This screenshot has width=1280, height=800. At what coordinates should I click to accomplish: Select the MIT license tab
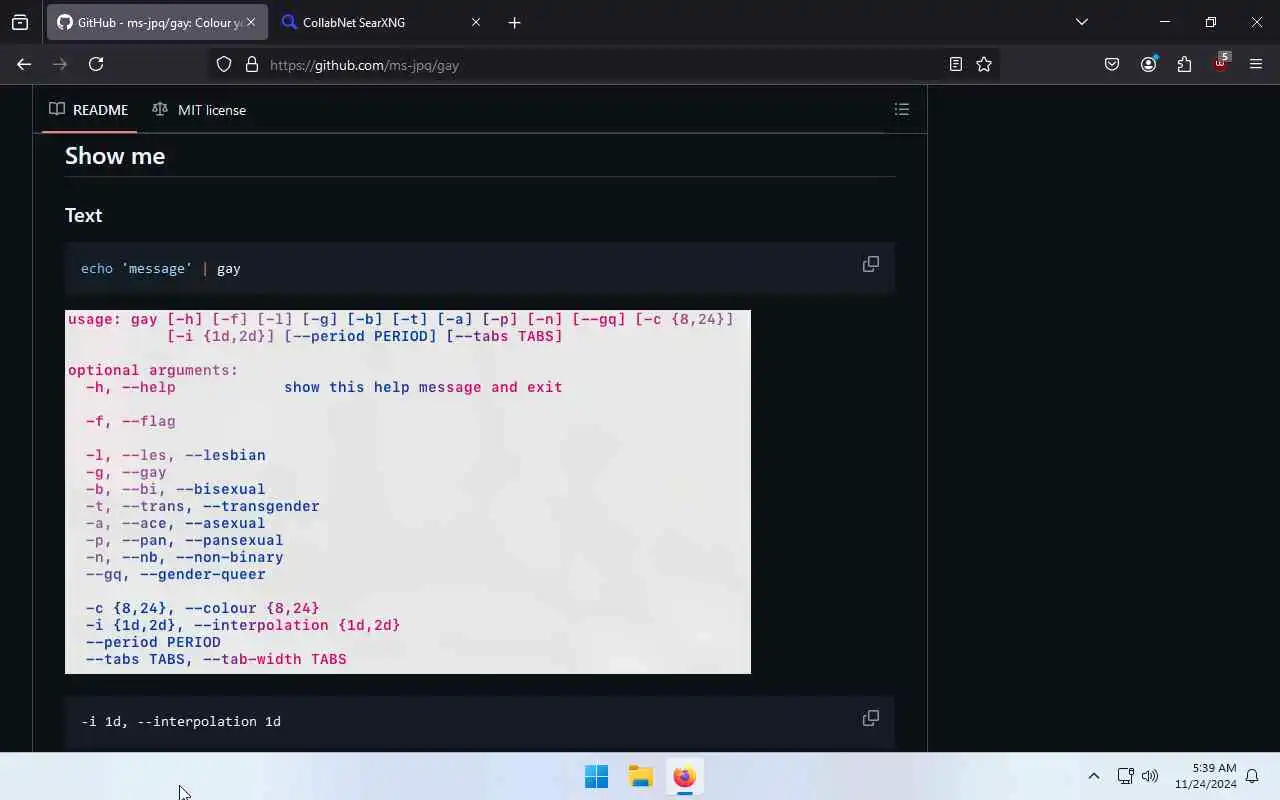(x=199, y=110)
